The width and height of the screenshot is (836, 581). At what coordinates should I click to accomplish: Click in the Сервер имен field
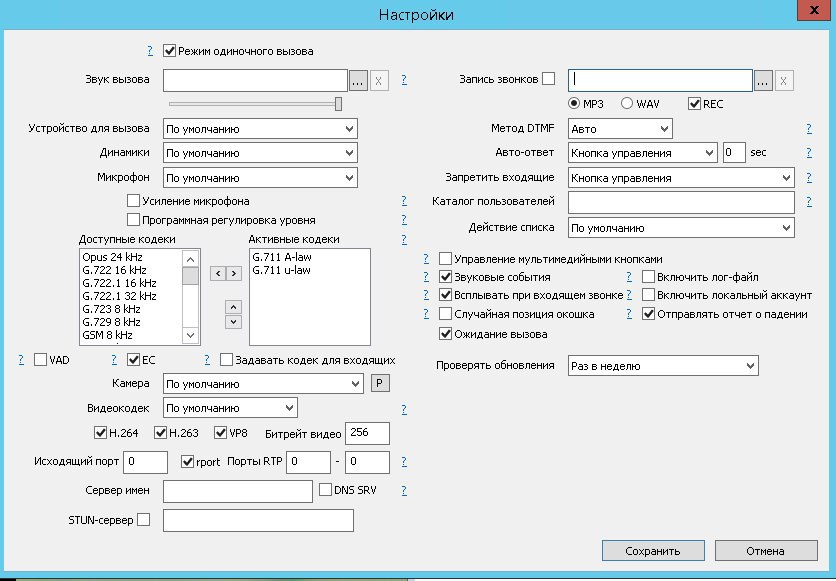[238, 491]
